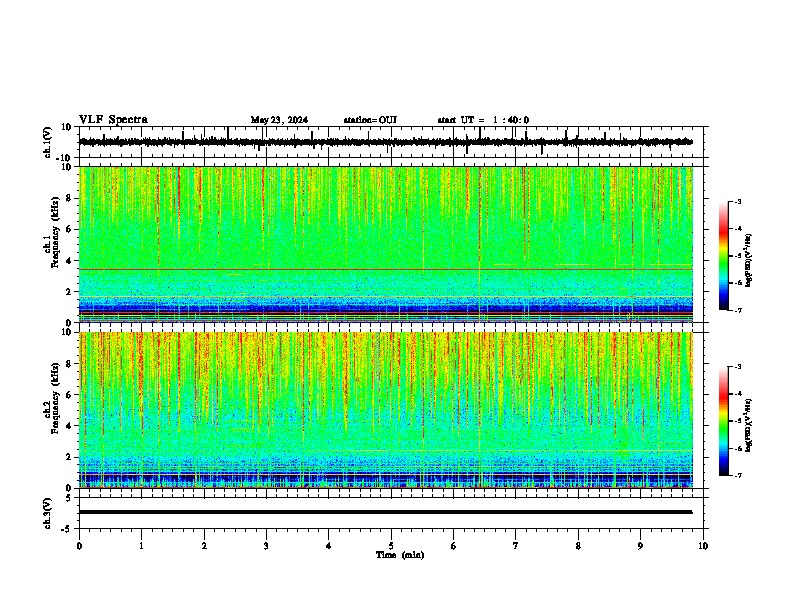792x612 pixels.
Task: Click time axis tick label "9"
Action: (640, 545)
